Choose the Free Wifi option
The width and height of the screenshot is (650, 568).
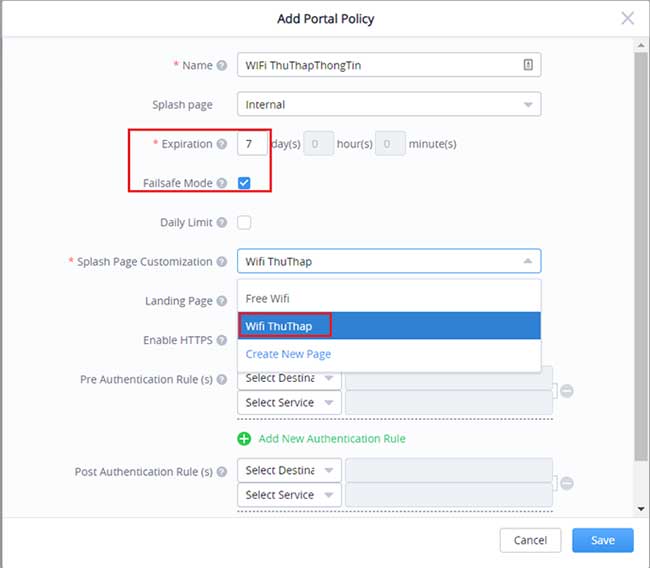(267, 299)
